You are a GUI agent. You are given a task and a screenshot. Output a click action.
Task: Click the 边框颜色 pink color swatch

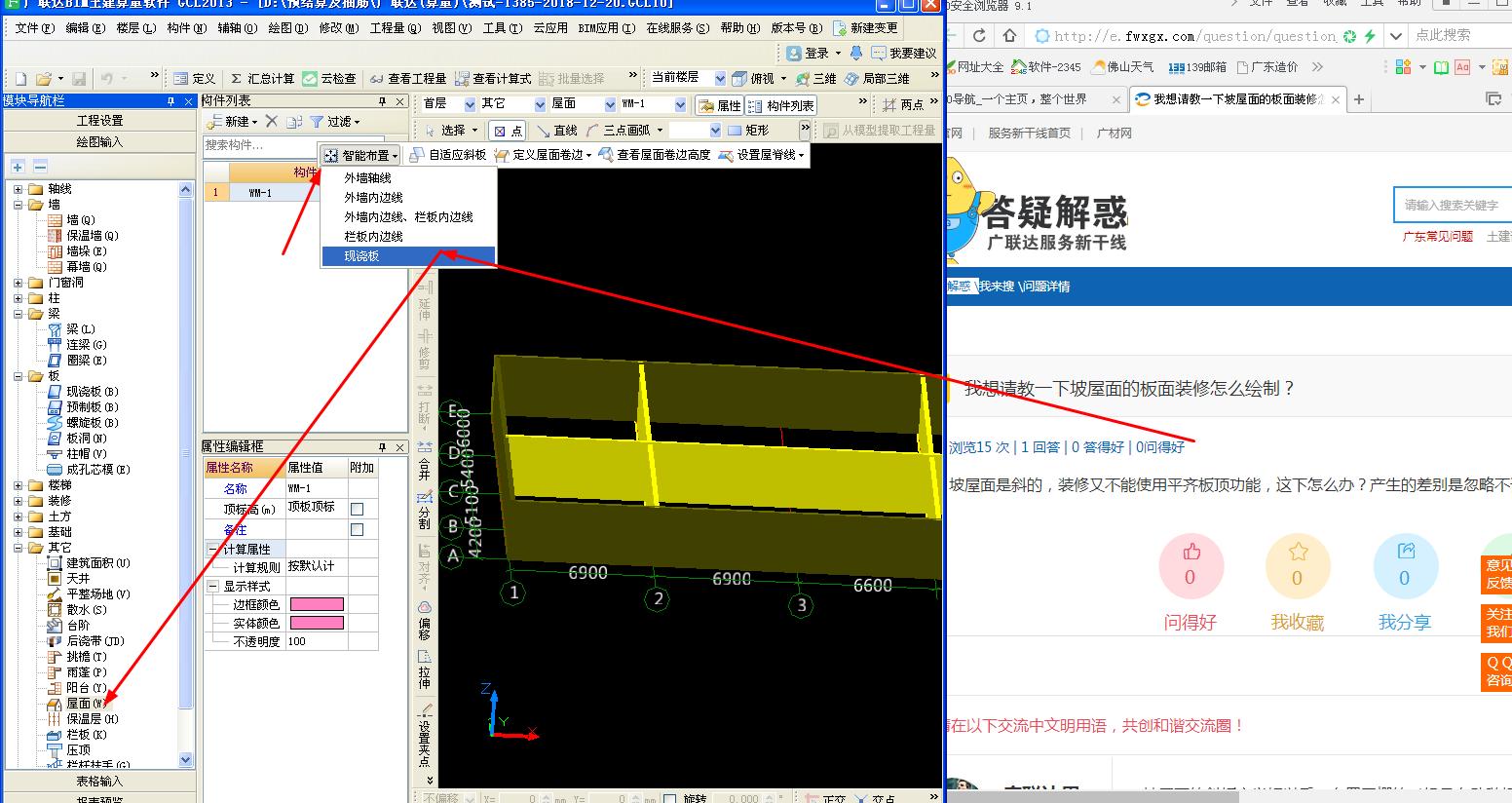coord(317,605)
